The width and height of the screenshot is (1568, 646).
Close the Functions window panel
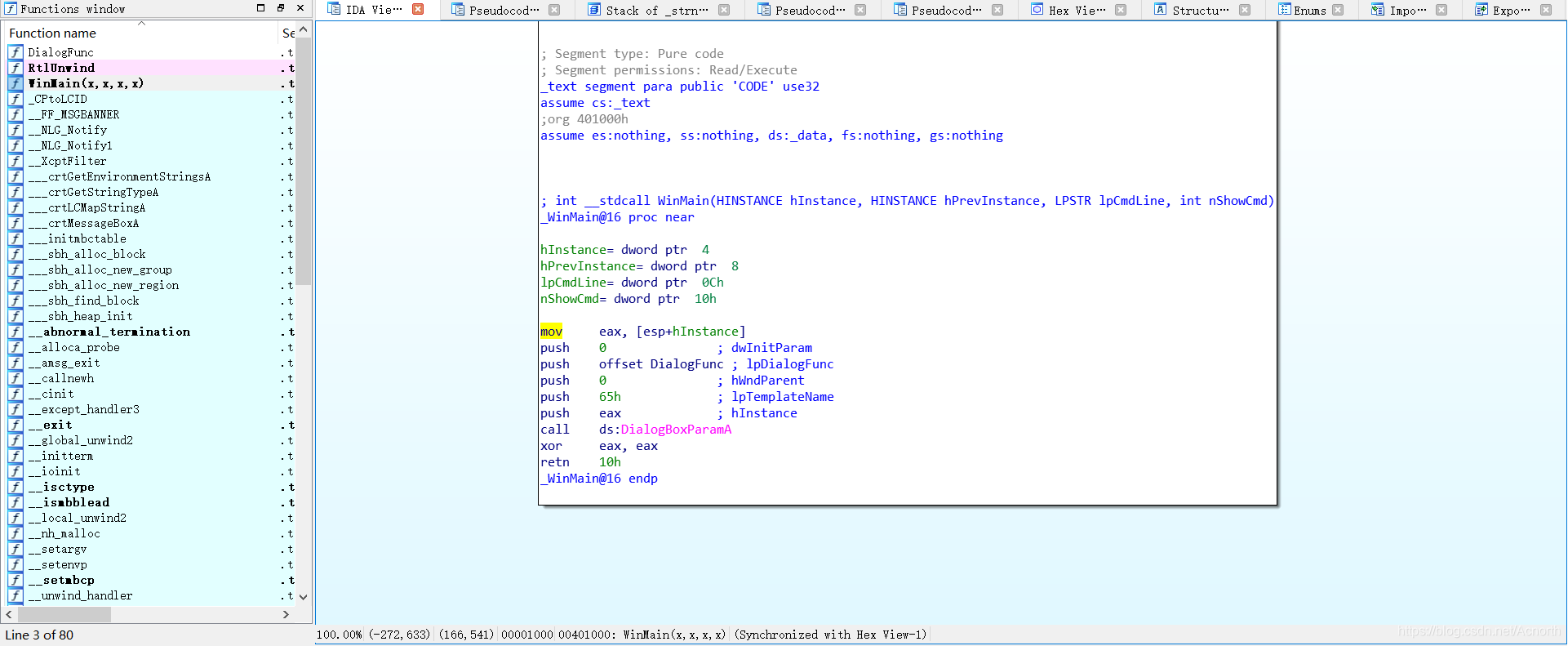300,8
